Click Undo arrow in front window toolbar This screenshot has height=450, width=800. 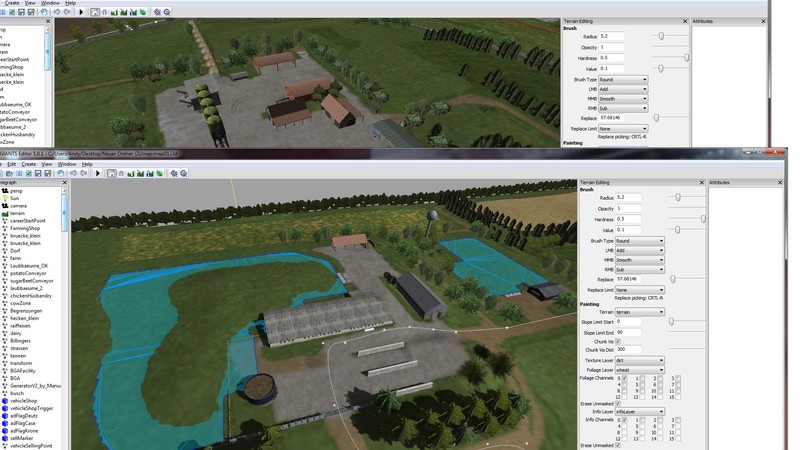[73, 173]
